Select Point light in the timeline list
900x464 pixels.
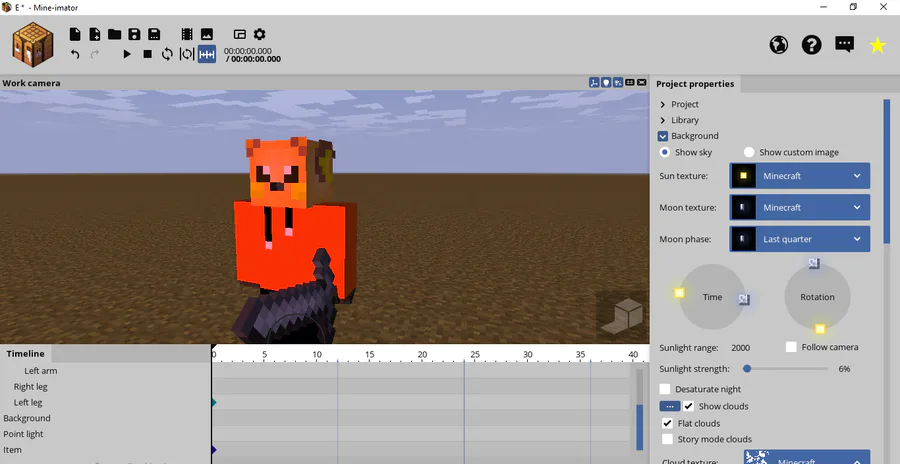coord(24,434)
